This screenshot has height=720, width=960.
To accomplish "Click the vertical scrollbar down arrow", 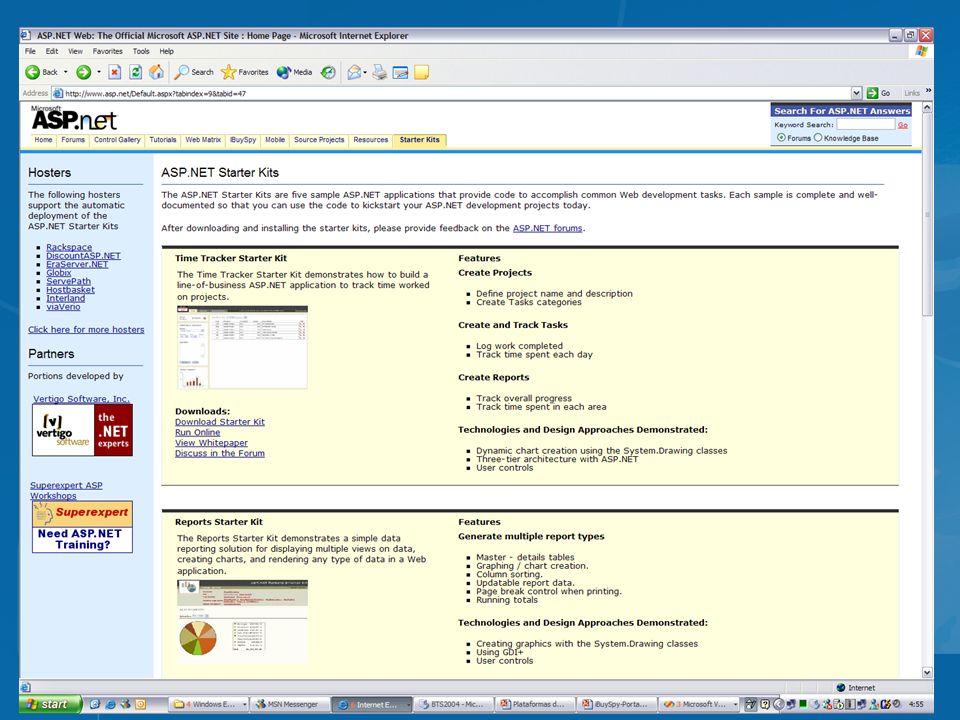I will click(927, 672).
